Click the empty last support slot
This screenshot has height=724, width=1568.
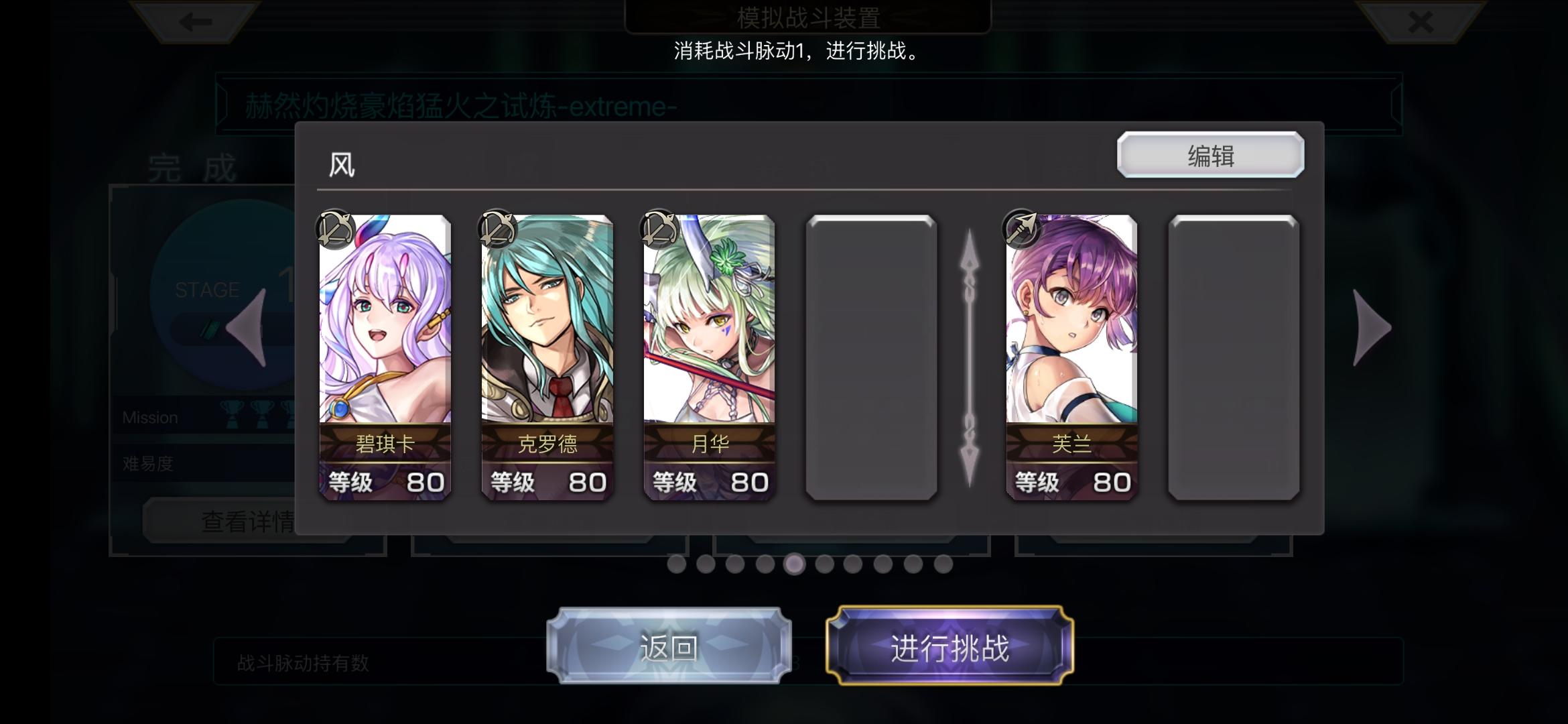pos(1234,357)
